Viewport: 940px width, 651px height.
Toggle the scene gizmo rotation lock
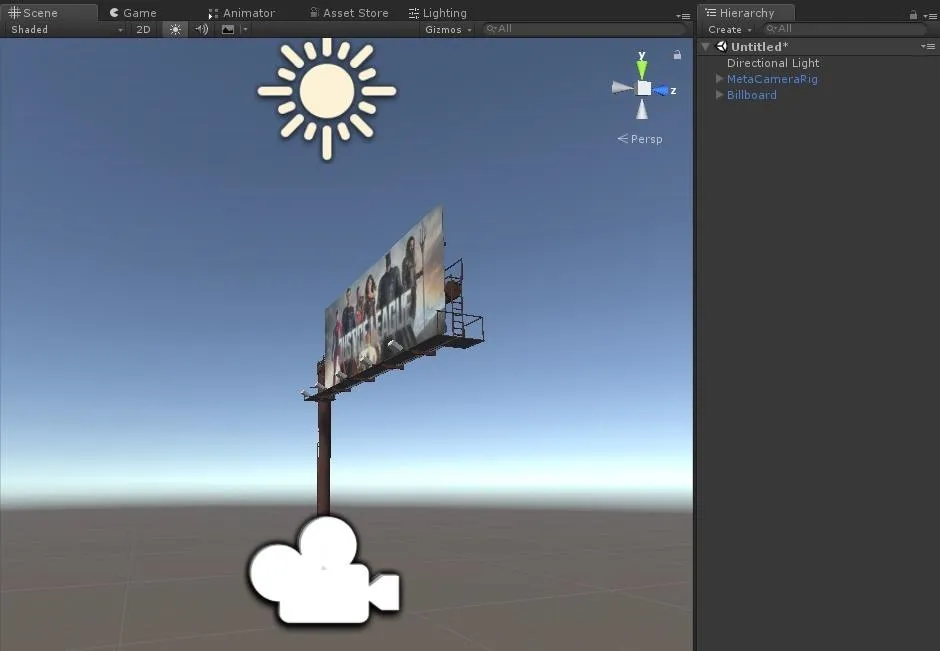pyautogui.click(x=677, y=55)
